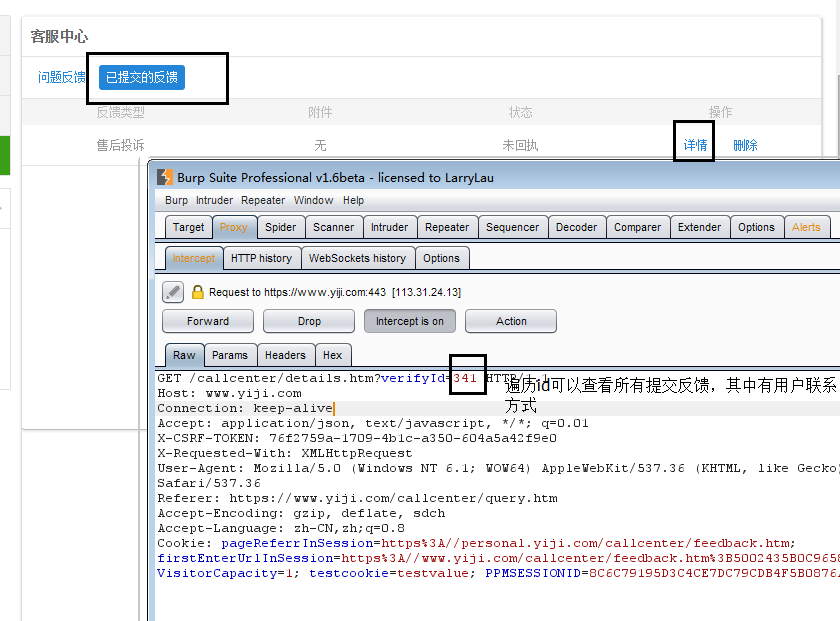
Task: Switch to the Scanner tab
Action: coord(334,227)
